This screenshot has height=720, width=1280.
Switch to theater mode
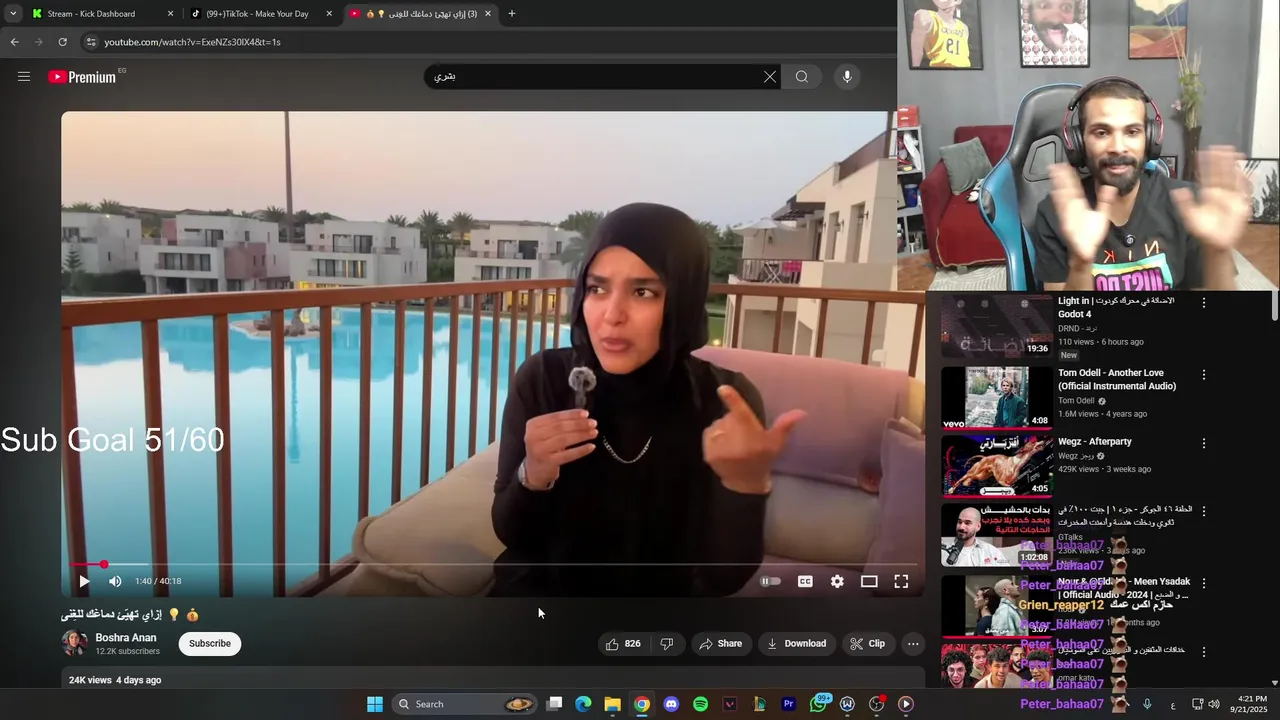[869, 581]
